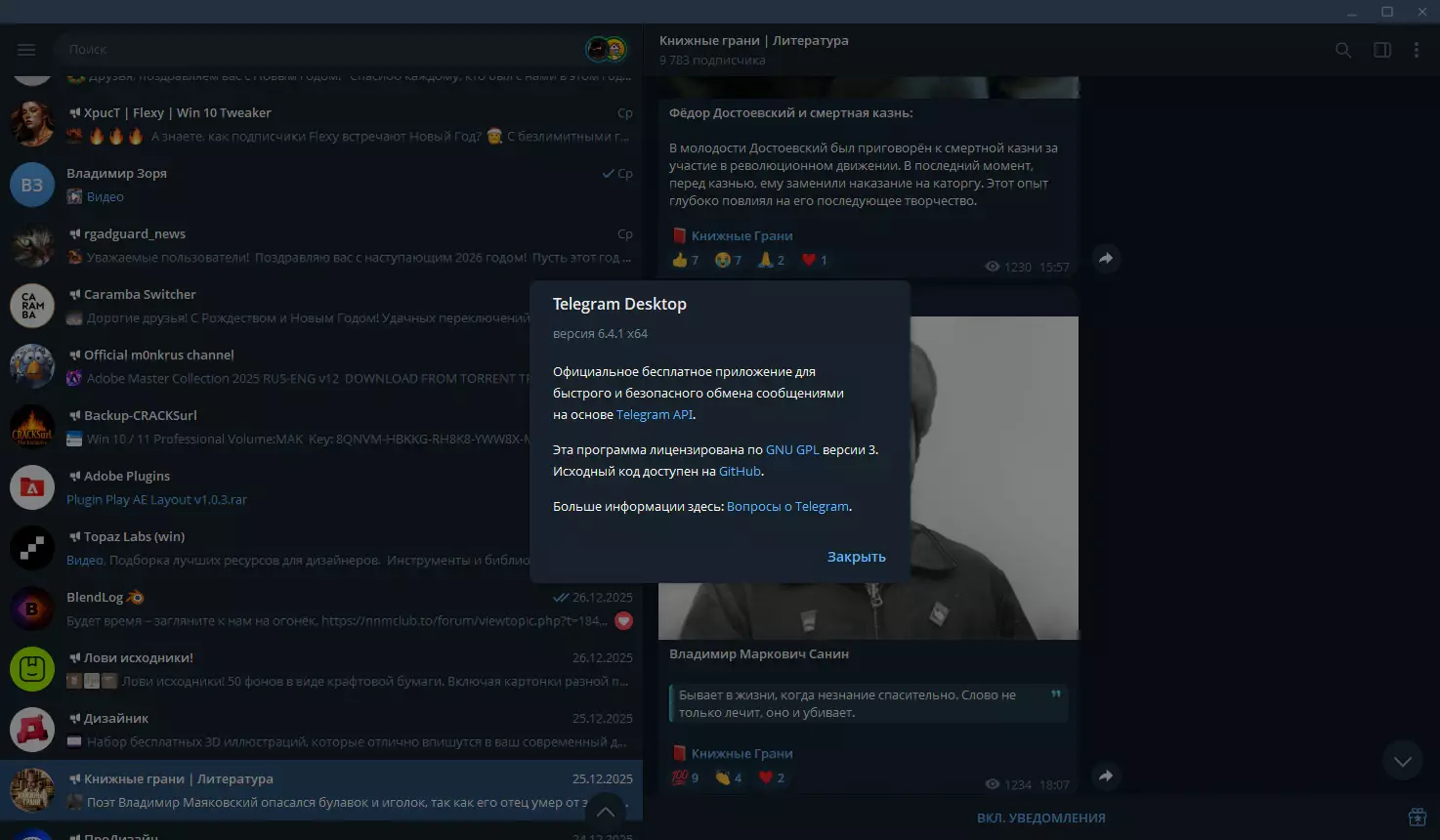
Task: Open the Telegram API link
Action: (x=655, y=414)
